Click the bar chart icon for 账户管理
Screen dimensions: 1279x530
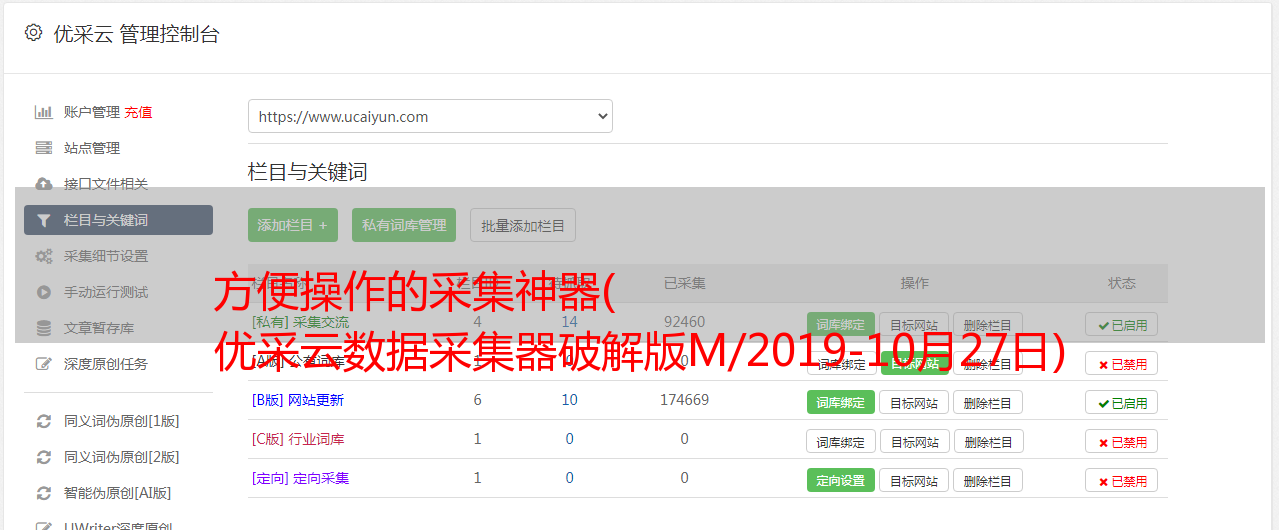pos(44,112)
